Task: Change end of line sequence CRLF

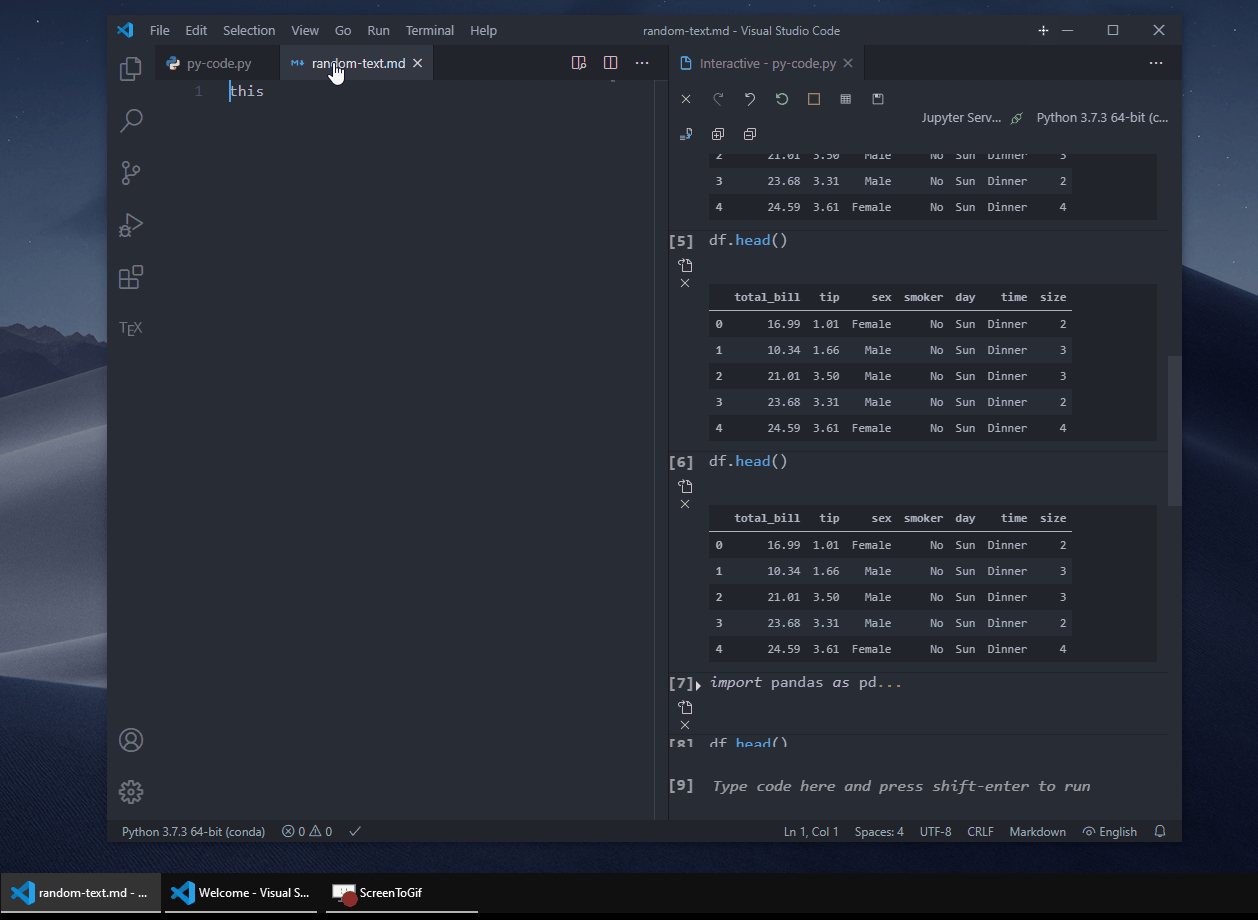Action: pyautogui.click(x=981, y=831)
